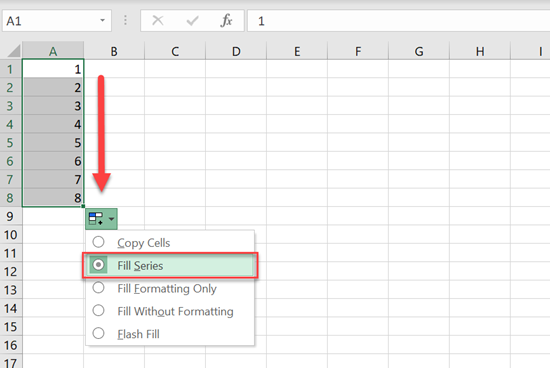The width and height of the screenshot is (550, 368).
Task: Open the Insert Function fx icon
Action: [x=226, y=21]
